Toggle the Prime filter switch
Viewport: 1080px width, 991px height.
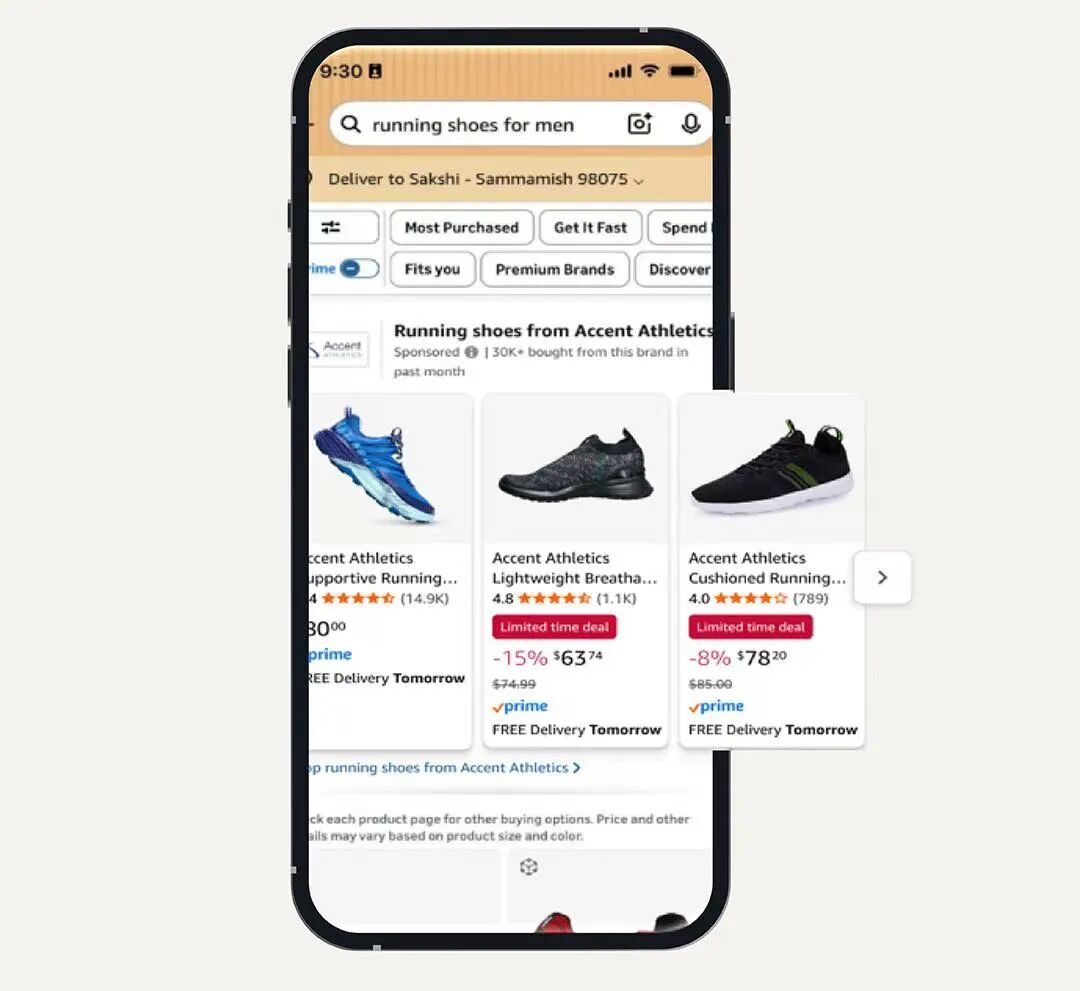click(359, 269)
